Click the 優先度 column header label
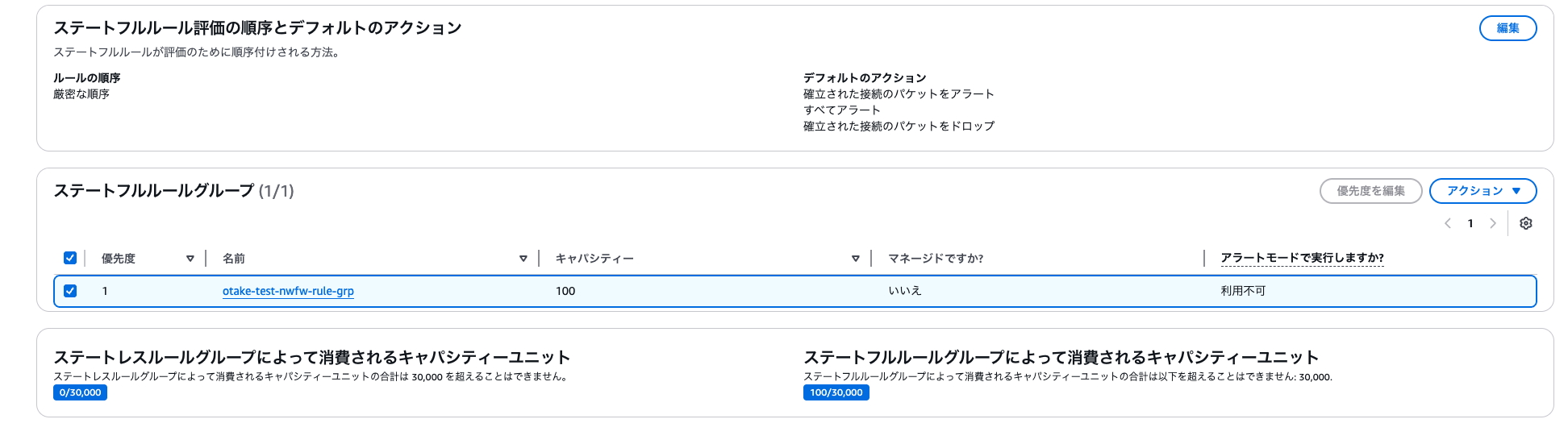This screenshot has width=1568, height=444. [x=119, y=259]
